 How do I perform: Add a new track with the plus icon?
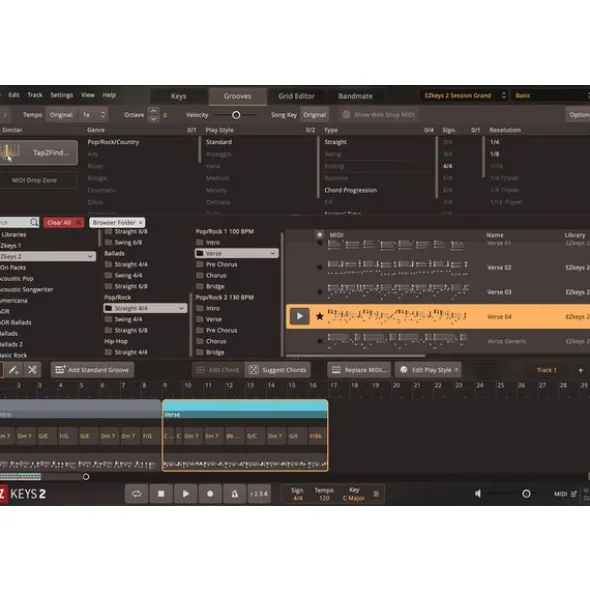pyautogui.click(x=581, y=370)
